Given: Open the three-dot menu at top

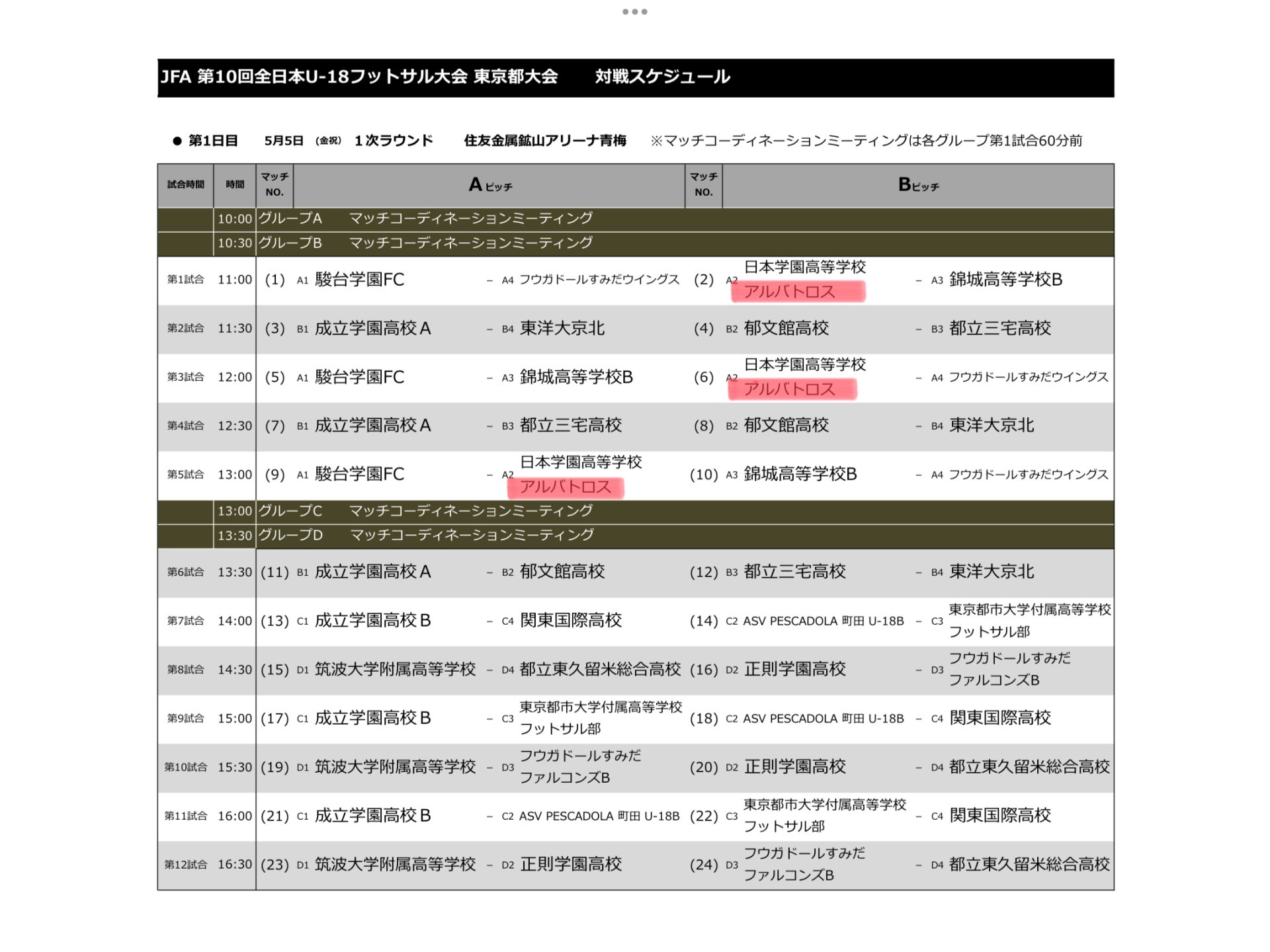Looking at the screenshot, I should point(634,11).
